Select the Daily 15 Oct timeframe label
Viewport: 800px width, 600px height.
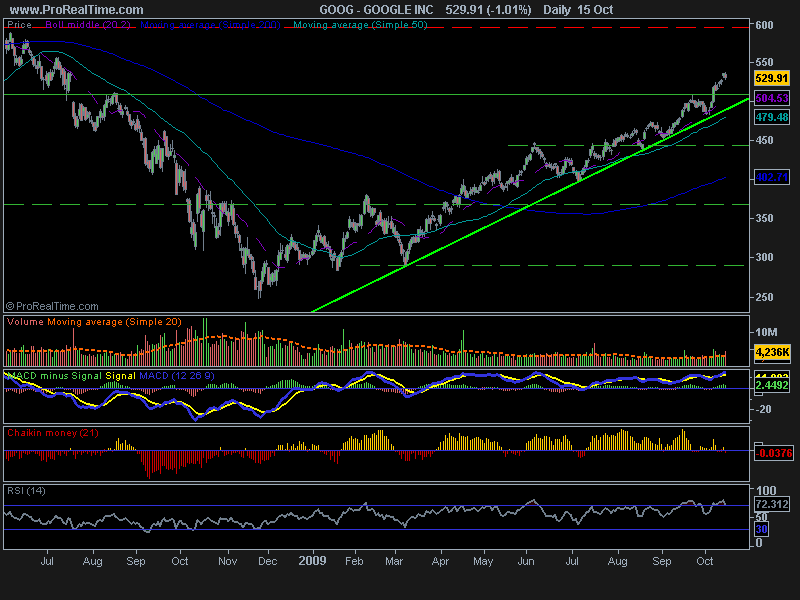pyautogui.click(x=578, y=10)
